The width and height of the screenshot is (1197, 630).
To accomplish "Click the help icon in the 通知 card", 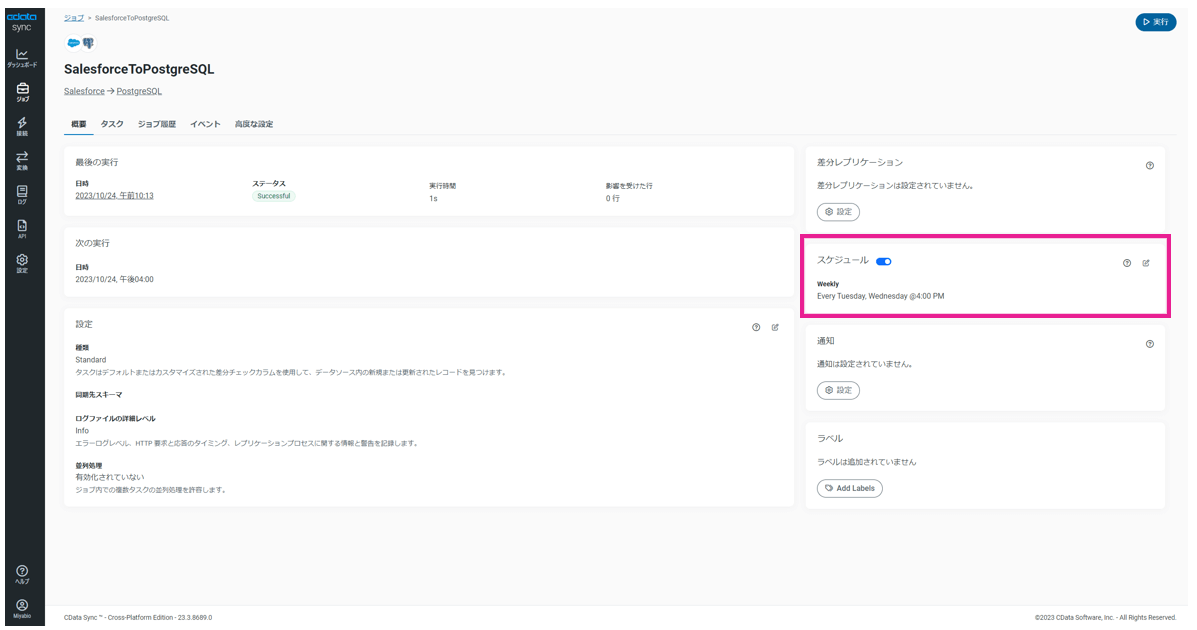I will tap(1149, 344).
